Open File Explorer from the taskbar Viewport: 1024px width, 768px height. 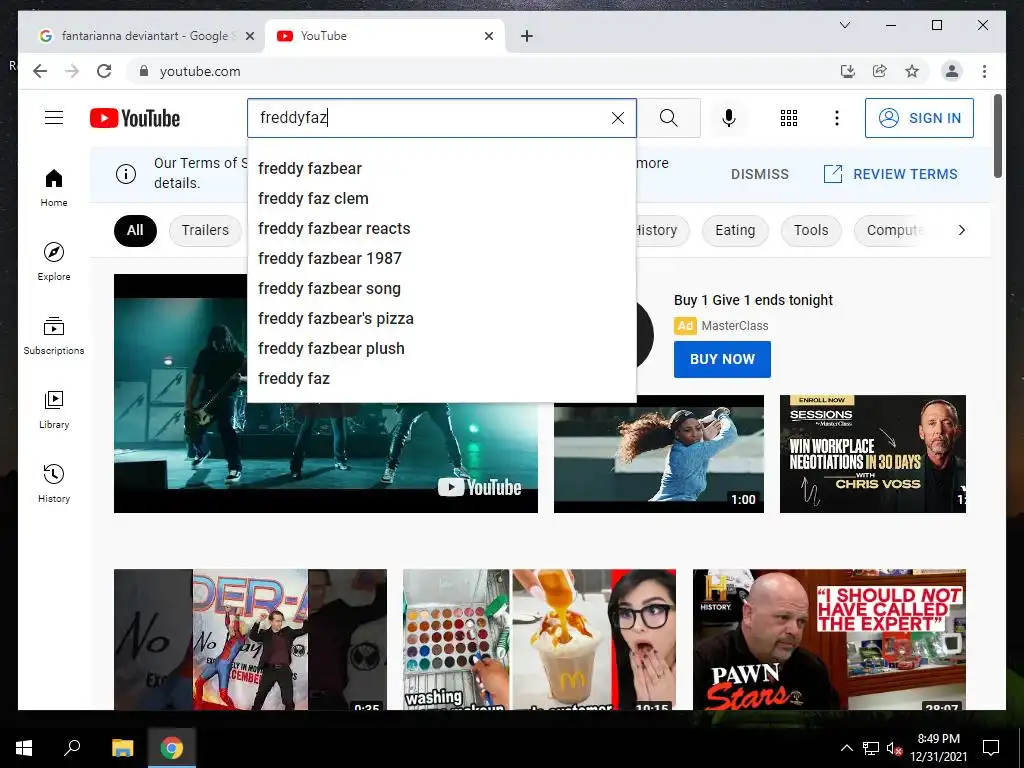tap(122, 748)
